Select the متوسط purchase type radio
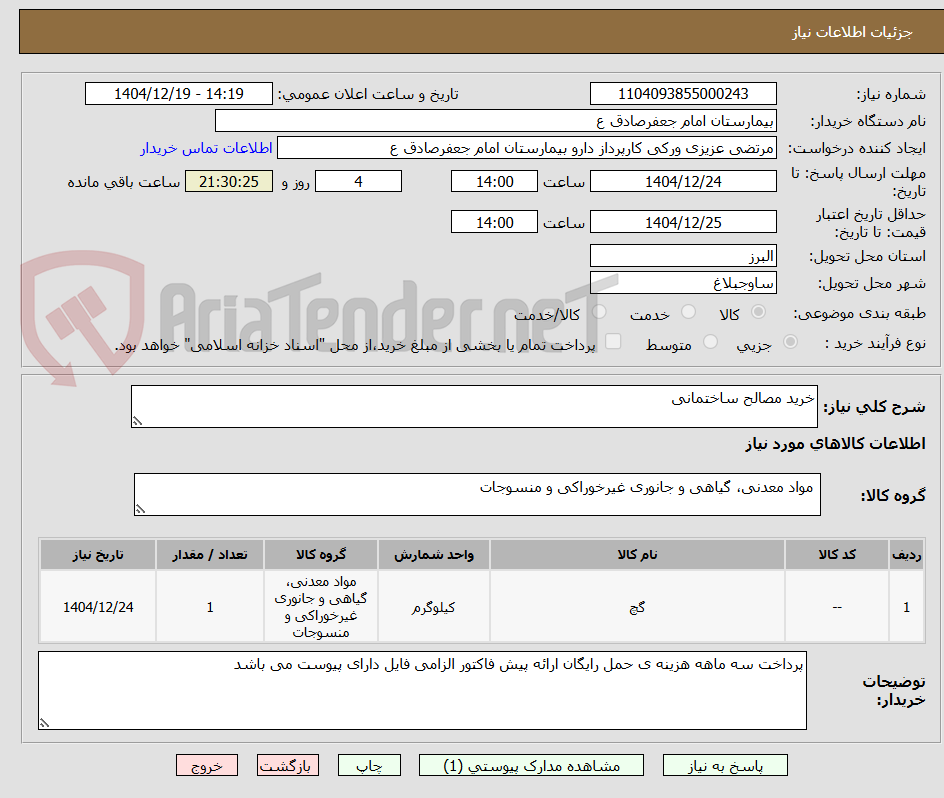The image size is (944, 798). pos(710,342)
